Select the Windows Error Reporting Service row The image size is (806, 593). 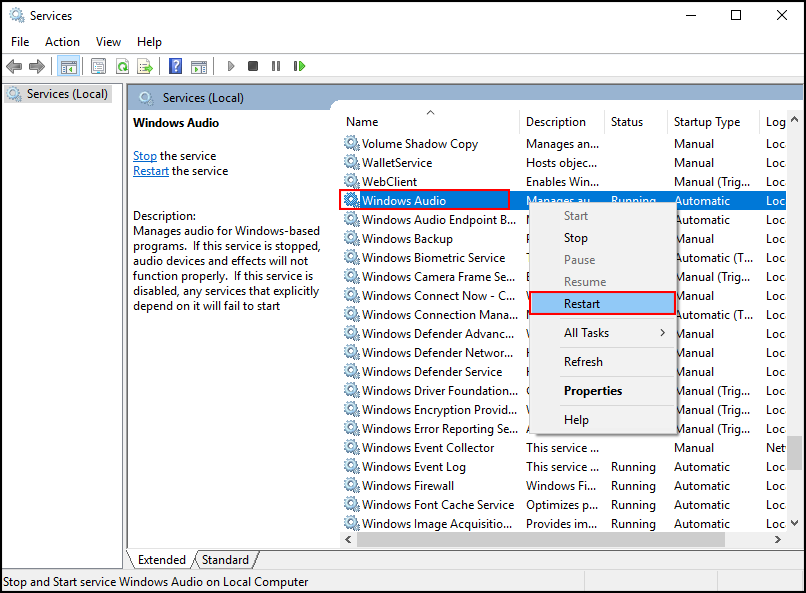(563, 429)
